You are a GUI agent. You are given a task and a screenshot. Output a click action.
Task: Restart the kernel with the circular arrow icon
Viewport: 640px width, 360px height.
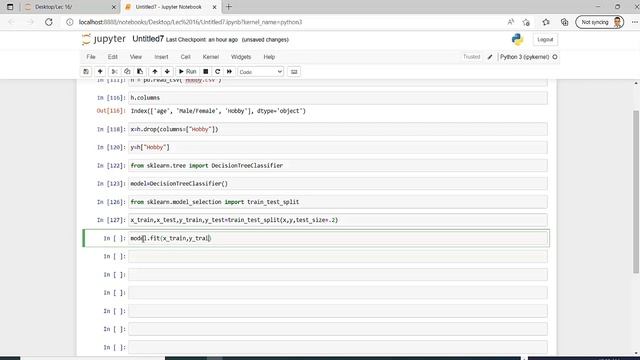click(x=218, y=71)
